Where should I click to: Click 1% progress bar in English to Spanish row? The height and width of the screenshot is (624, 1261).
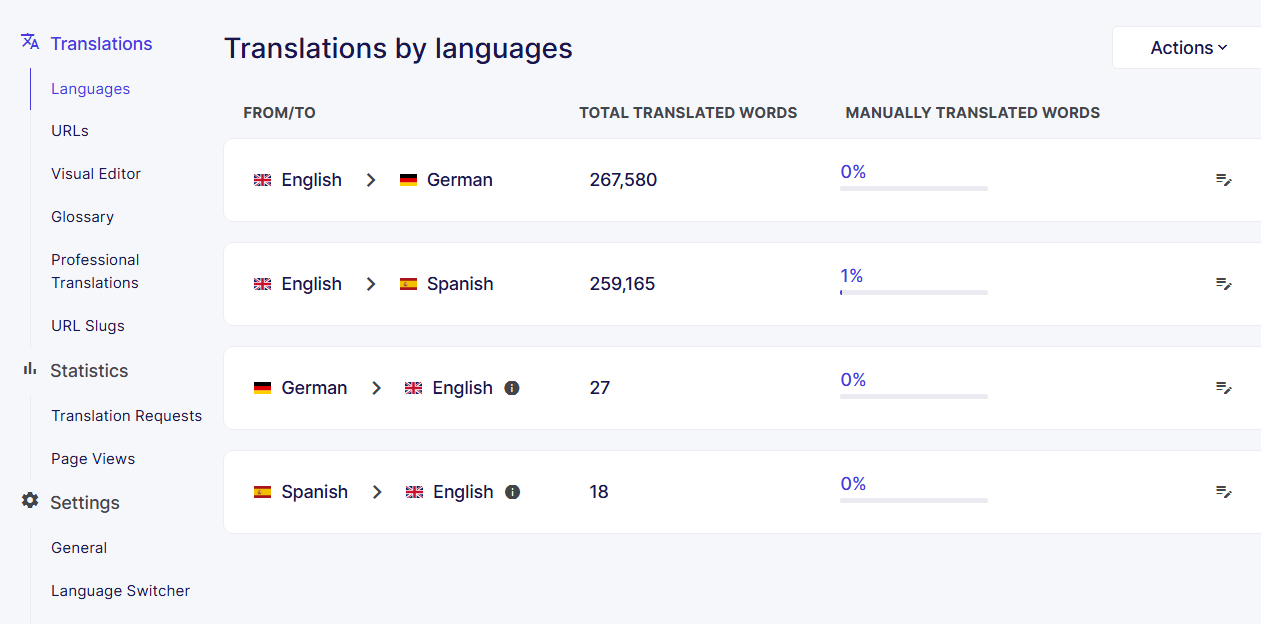point(914,292)
